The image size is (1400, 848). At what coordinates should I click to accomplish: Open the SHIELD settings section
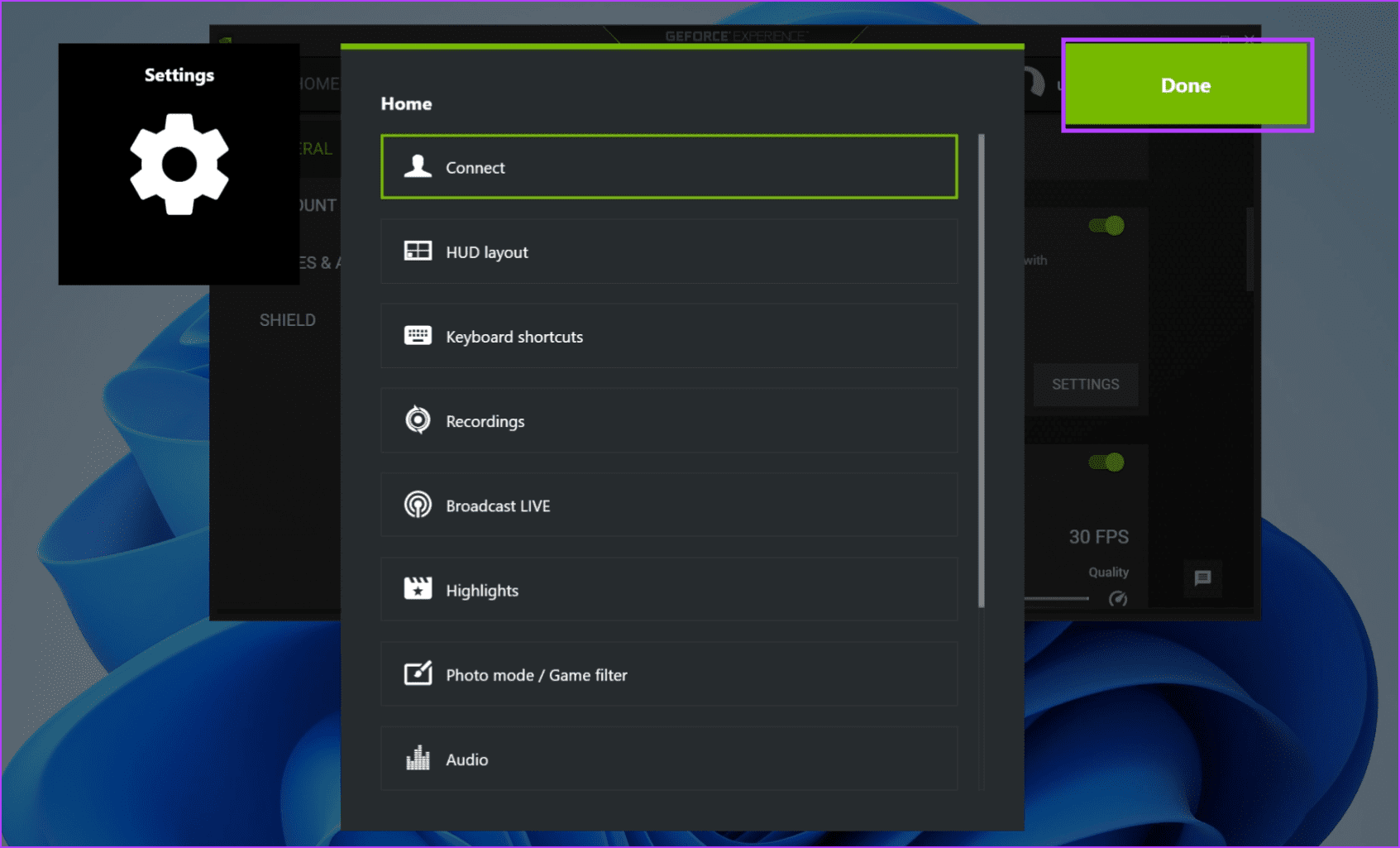click(x=287, y=319)
